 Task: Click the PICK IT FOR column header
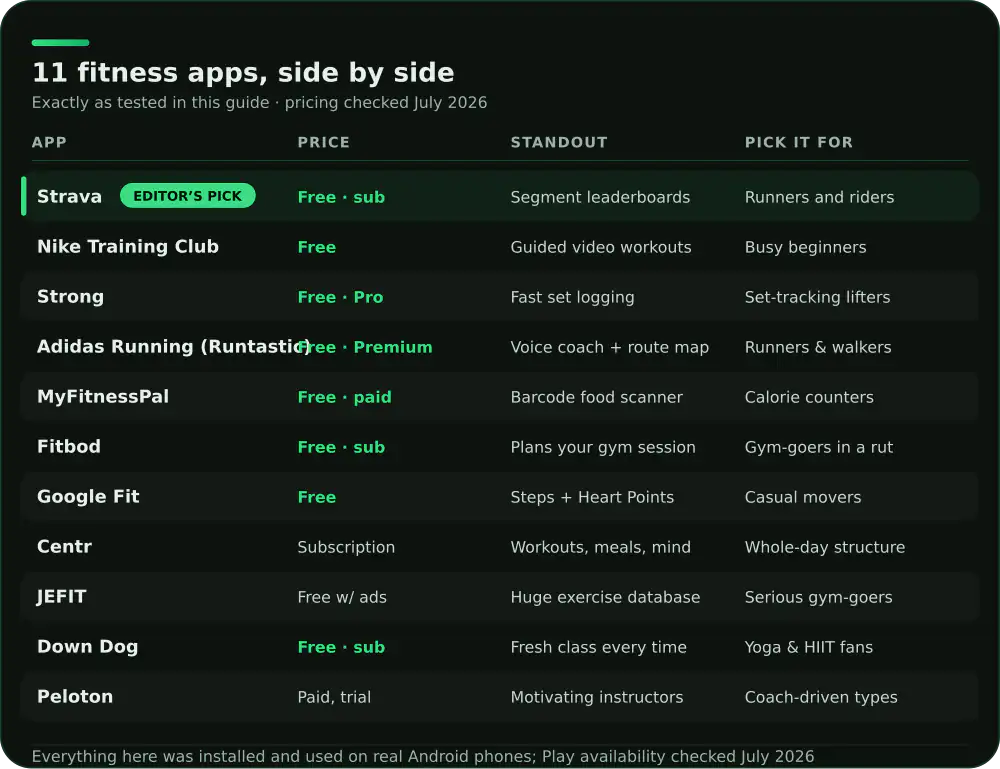pos(798,142)
